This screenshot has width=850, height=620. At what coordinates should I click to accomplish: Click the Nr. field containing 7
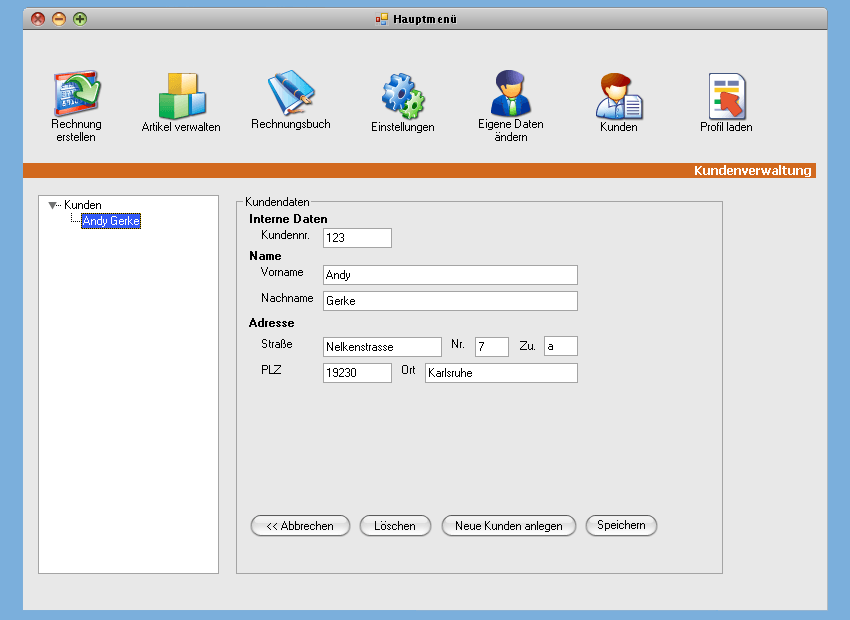492,346
